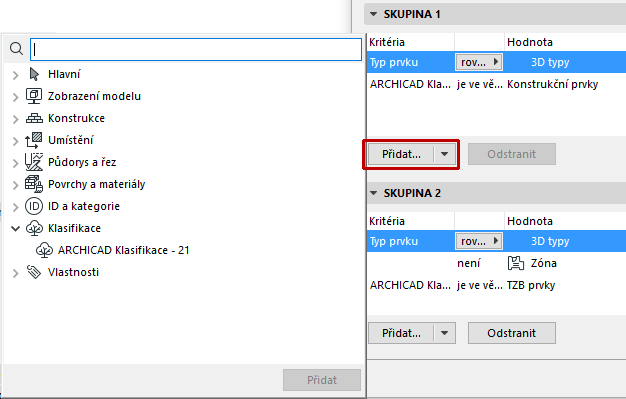The height and width of the screenshot is (399, 626).
Task: Click the Vlastnosti tag icon
Action: click(34, 272)
